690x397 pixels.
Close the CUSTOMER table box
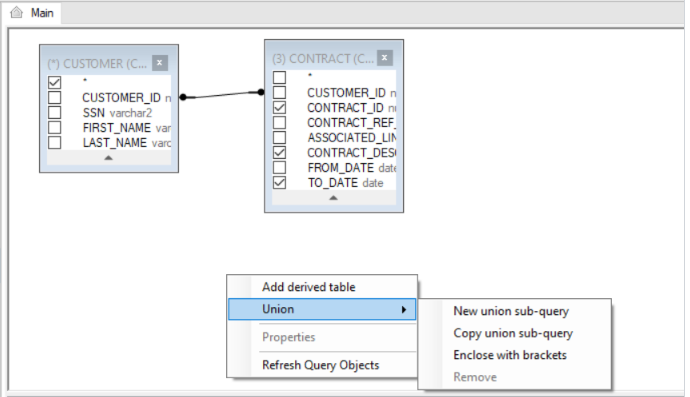[x=160, y=63]
